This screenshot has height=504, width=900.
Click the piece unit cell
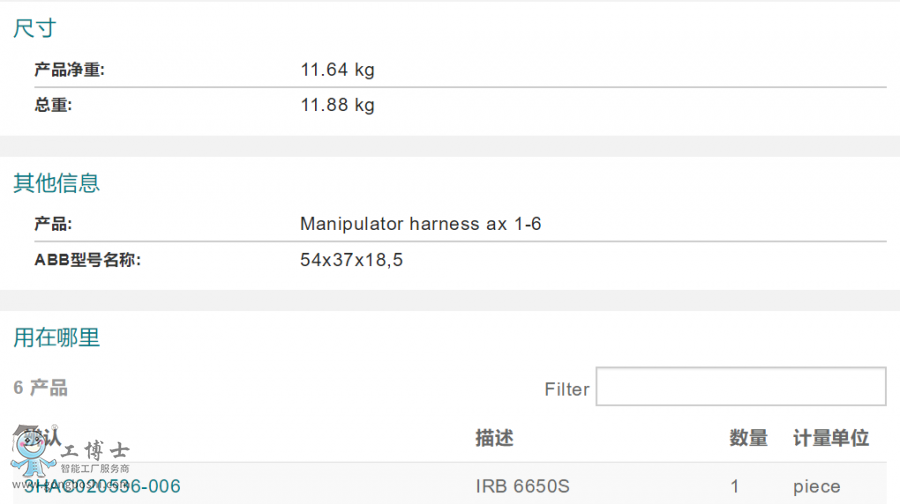(816, 487)
